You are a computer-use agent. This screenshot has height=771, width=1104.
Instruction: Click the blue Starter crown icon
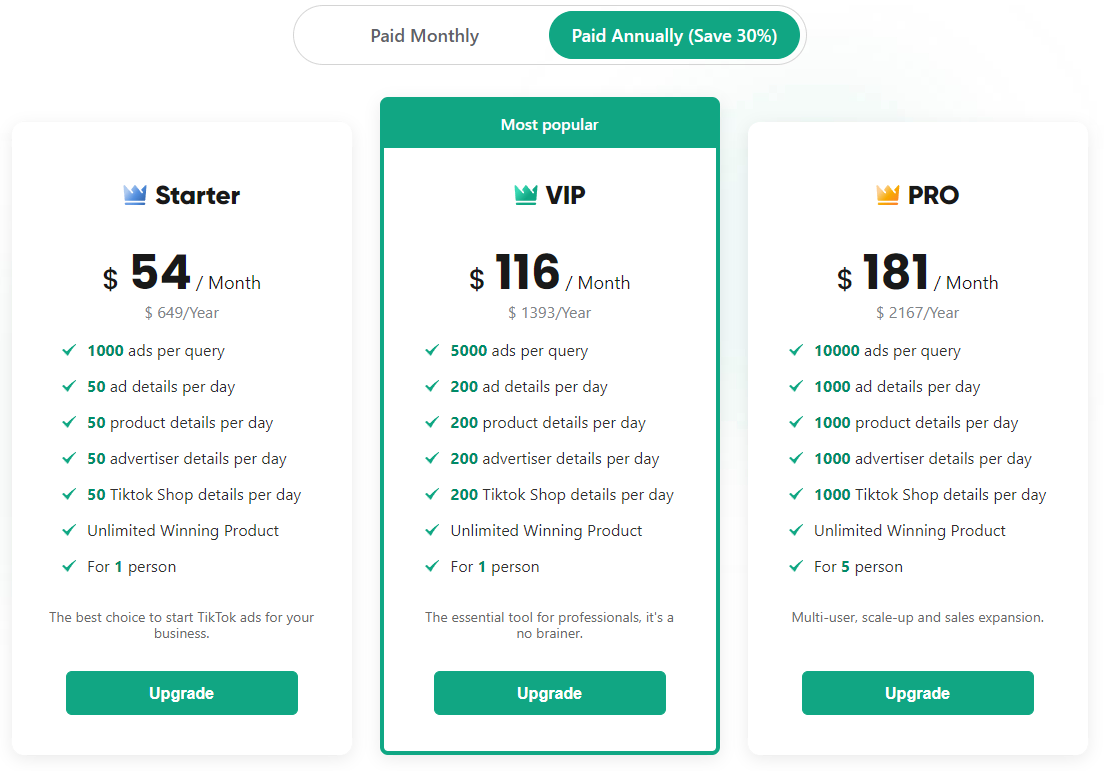tap(135, 195)
